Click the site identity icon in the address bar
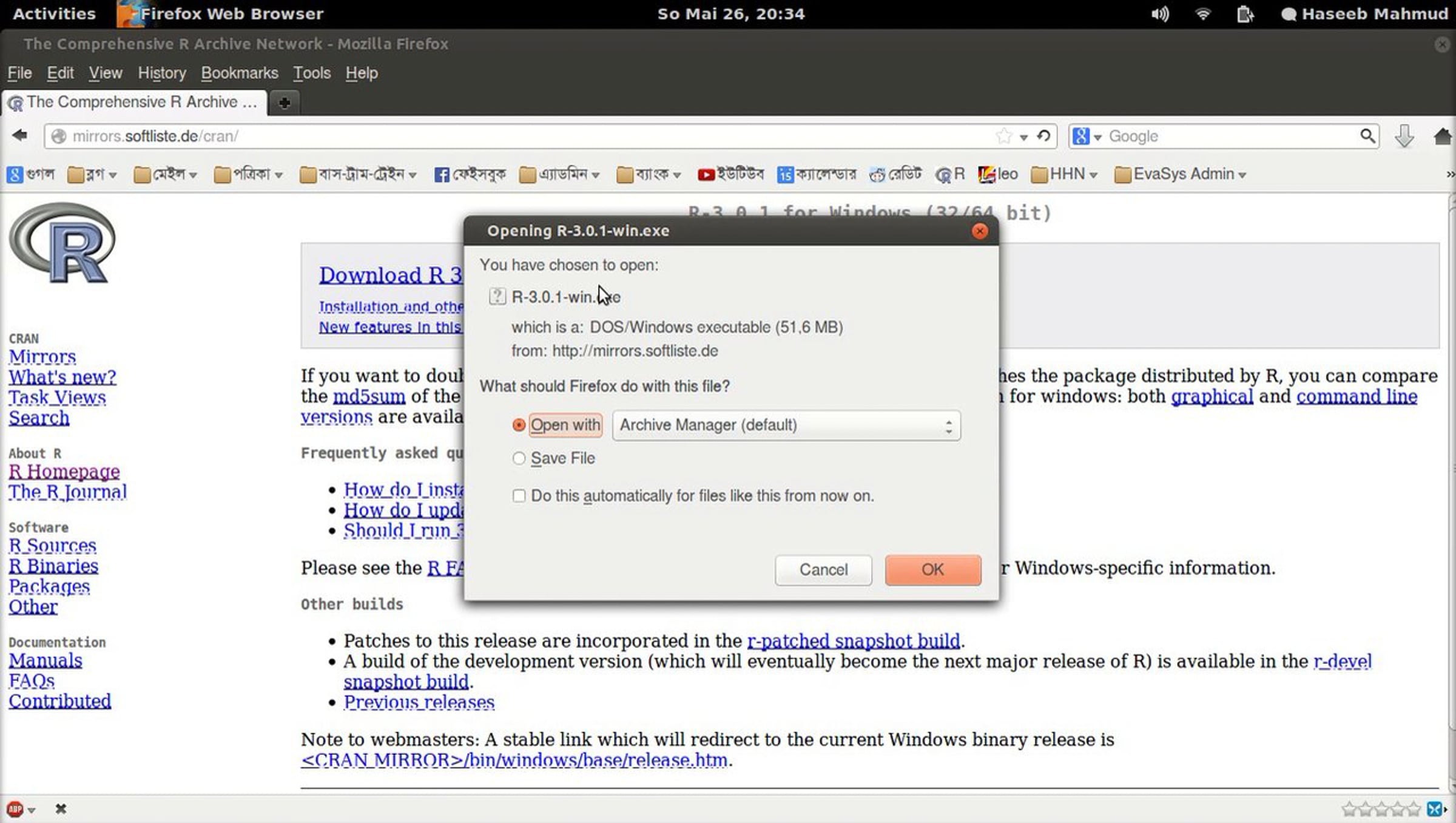This screenshot has height=823, width=1456. [59, 136]
